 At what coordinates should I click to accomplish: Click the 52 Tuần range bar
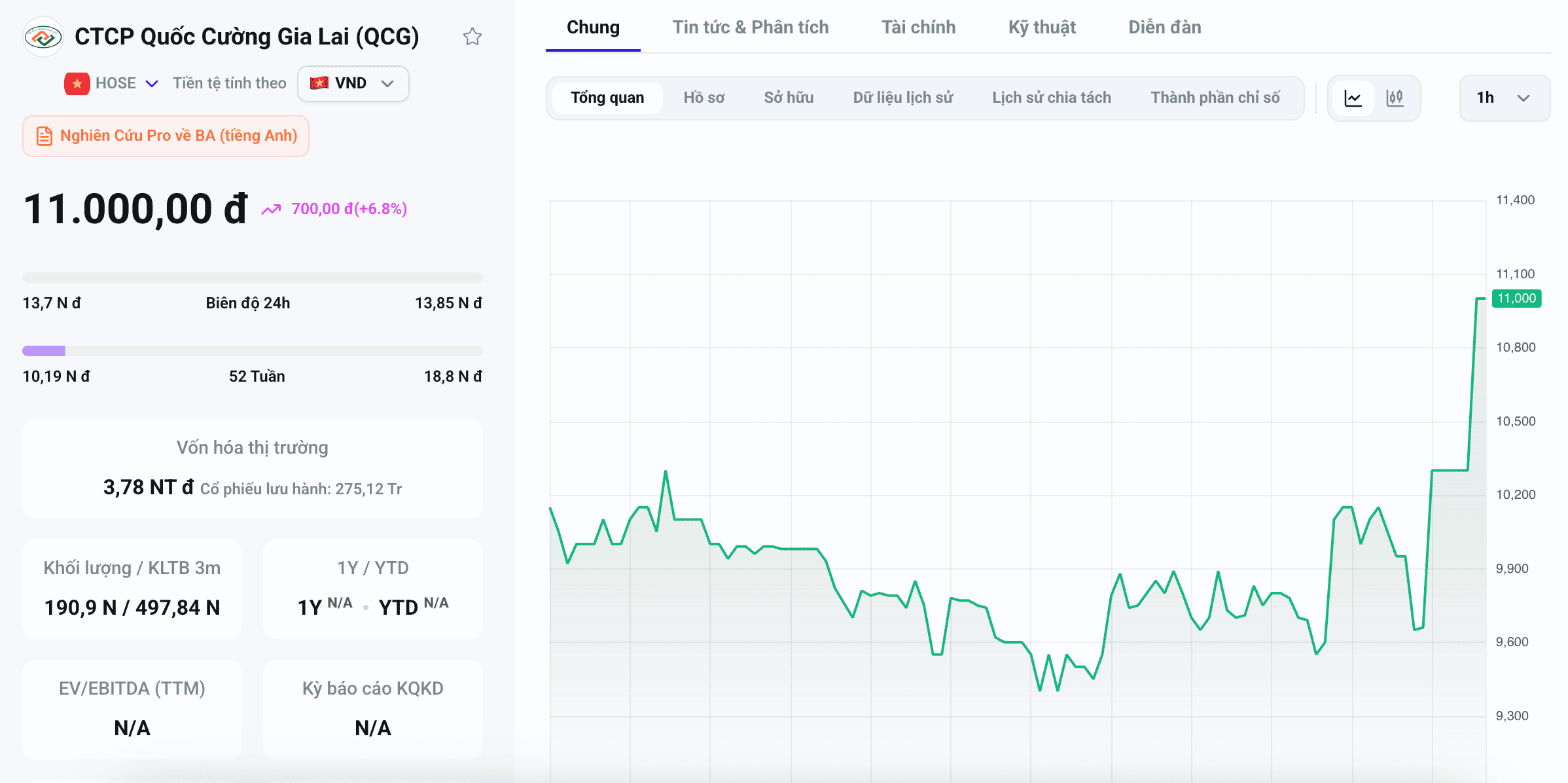pyautogui.click(x=253, y=351)
